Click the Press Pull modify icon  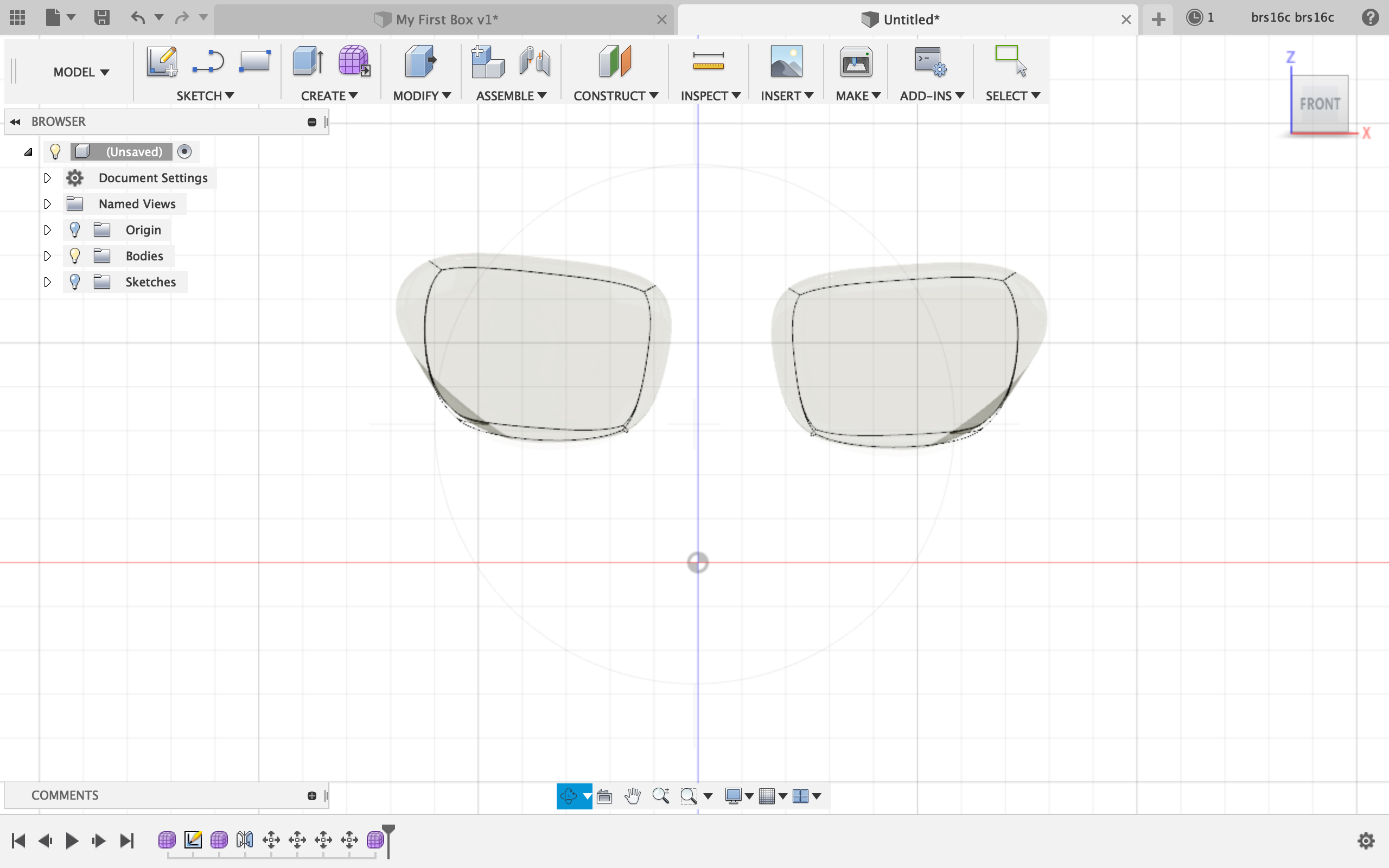[420, 61]
